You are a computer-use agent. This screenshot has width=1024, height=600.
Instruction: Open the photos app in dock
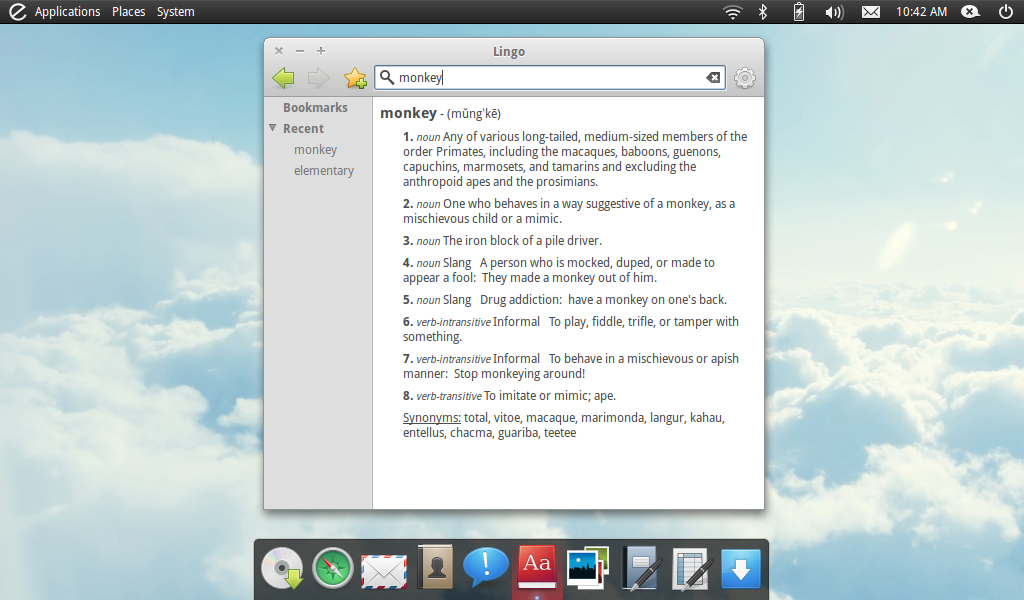click(588, 569)
